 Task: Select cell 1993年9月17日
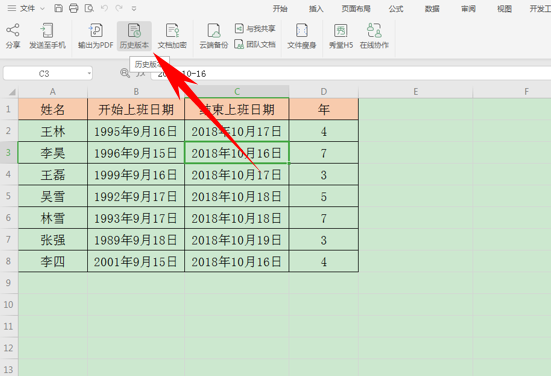coord(136,218)
